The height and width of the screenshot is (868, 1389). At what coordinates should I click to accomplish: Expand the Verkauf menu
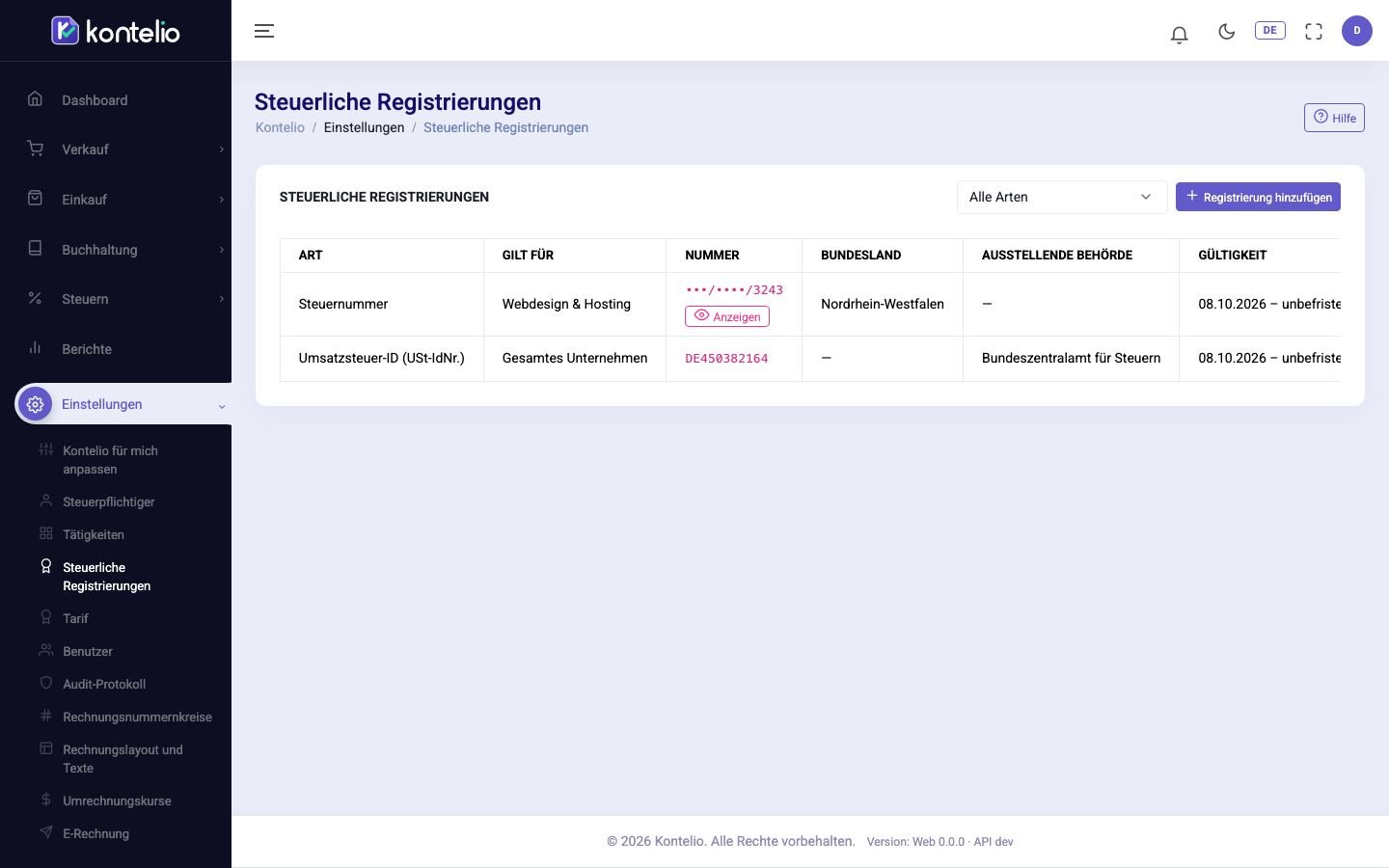tap(116, 149)
